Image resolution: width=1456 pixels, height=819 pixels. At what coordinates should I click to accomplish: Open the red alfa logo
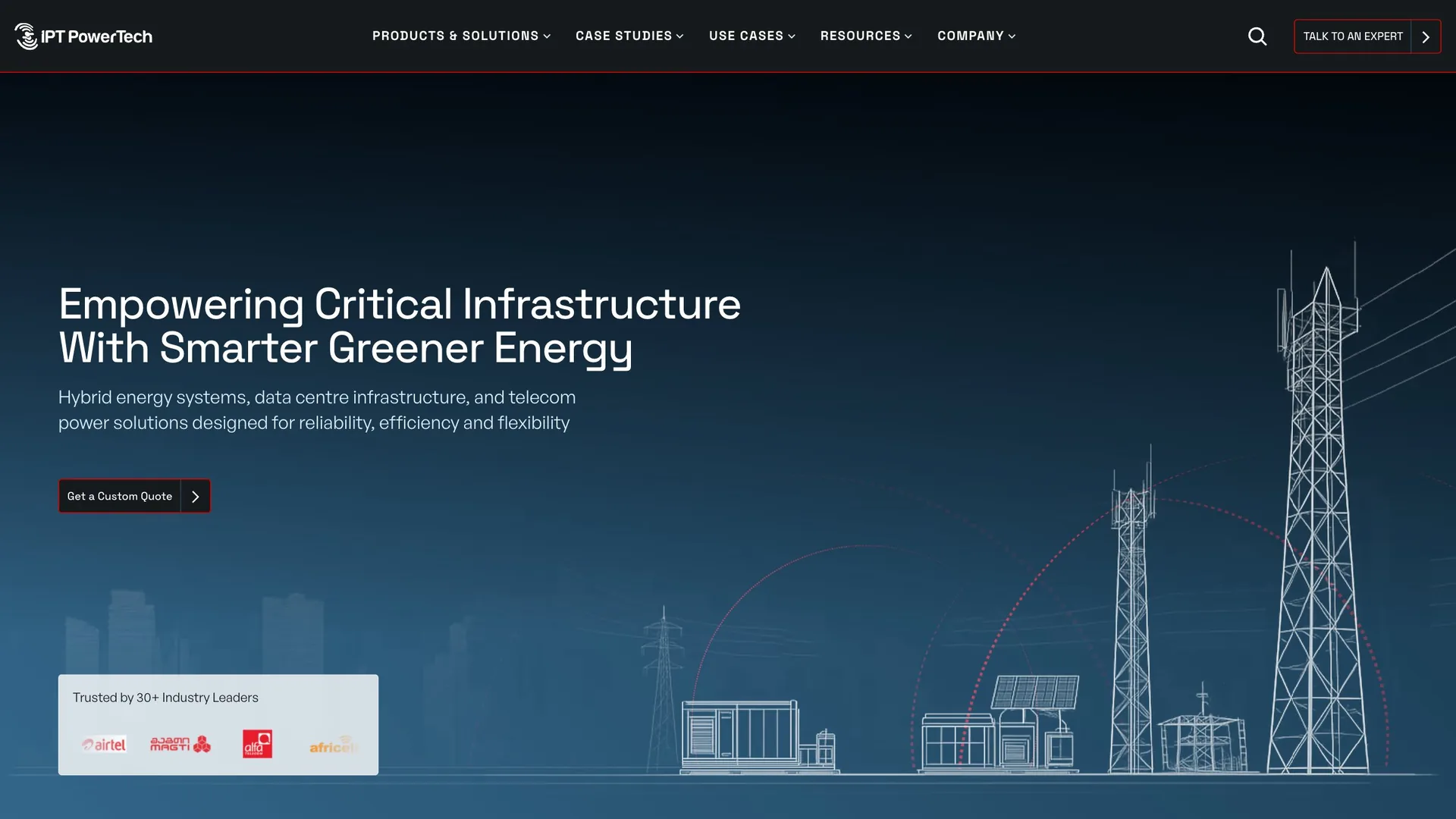click(x=257, y=744)
